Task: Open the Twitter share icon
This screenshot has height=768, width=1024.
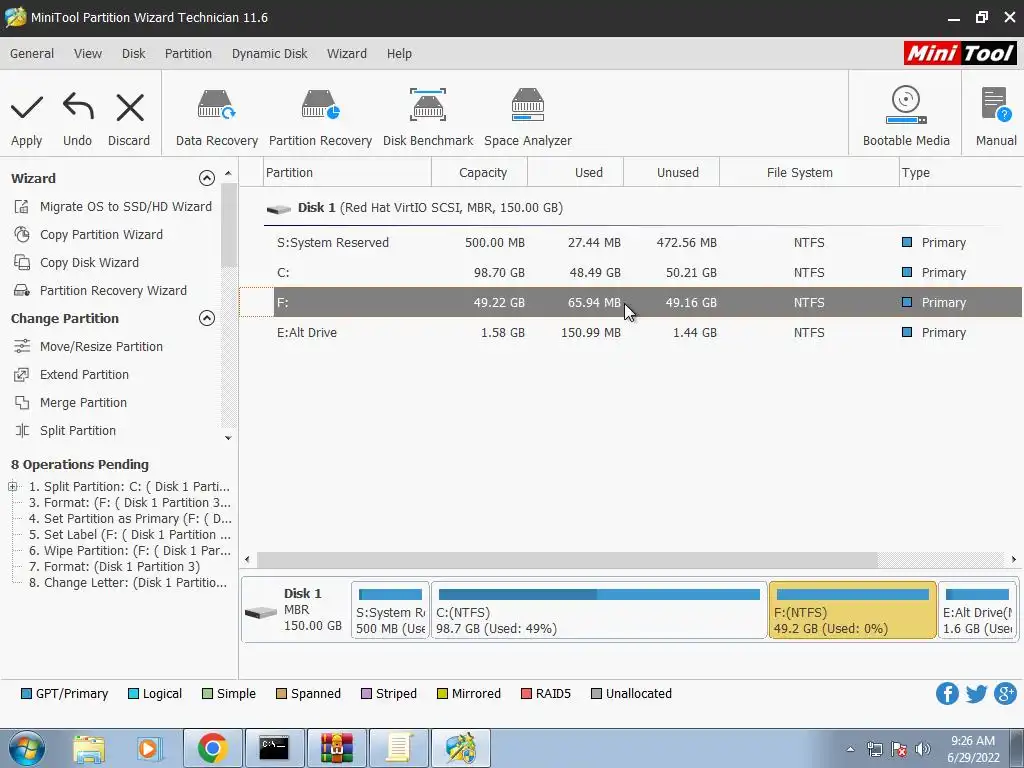Action: coord(976,694)
